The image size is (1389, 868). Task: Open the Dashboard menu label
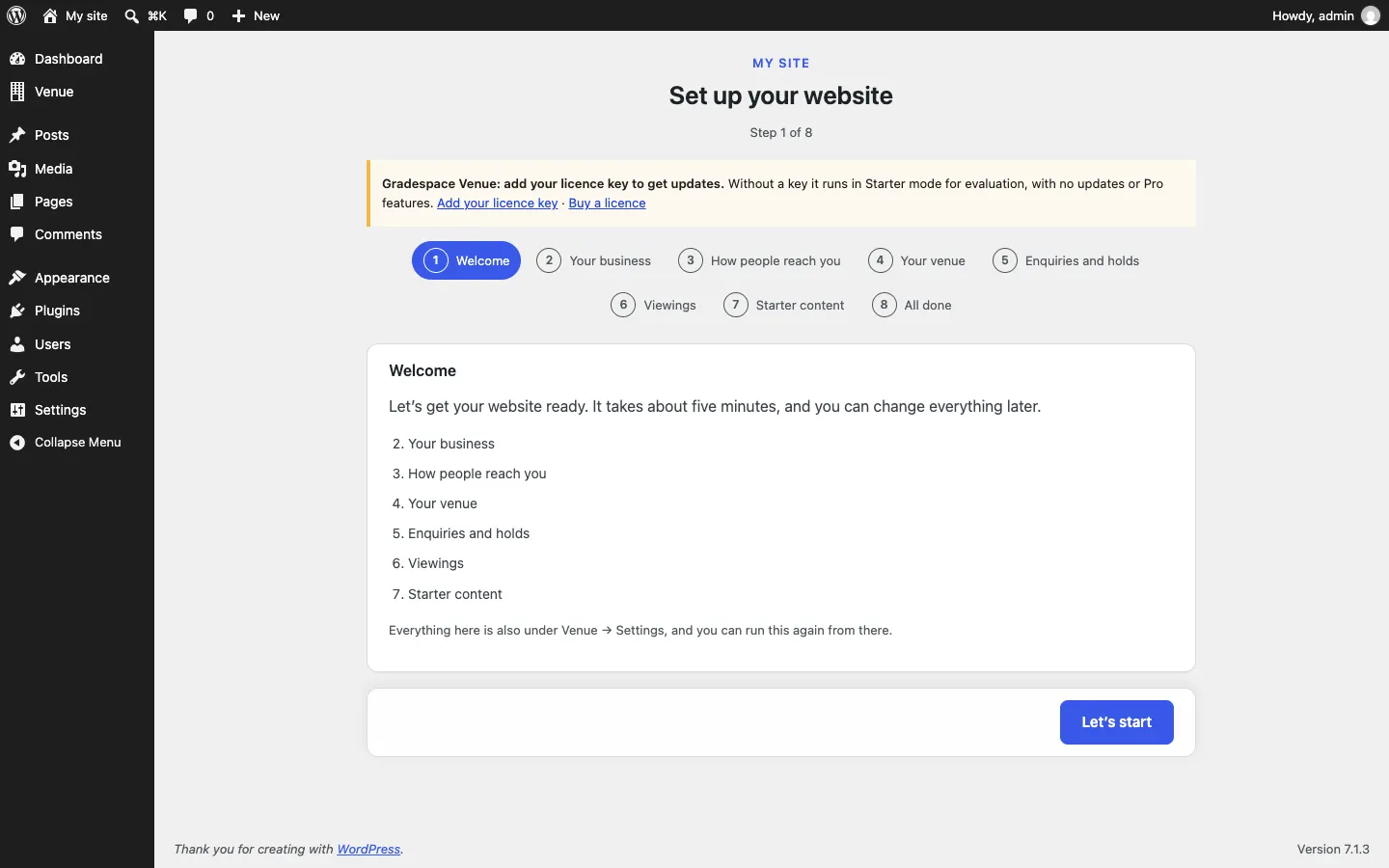[68, 59]
